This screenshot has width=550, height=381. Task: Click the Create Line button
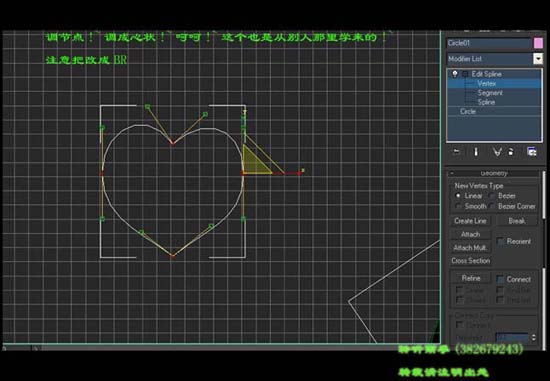click(x=470, y=221)
